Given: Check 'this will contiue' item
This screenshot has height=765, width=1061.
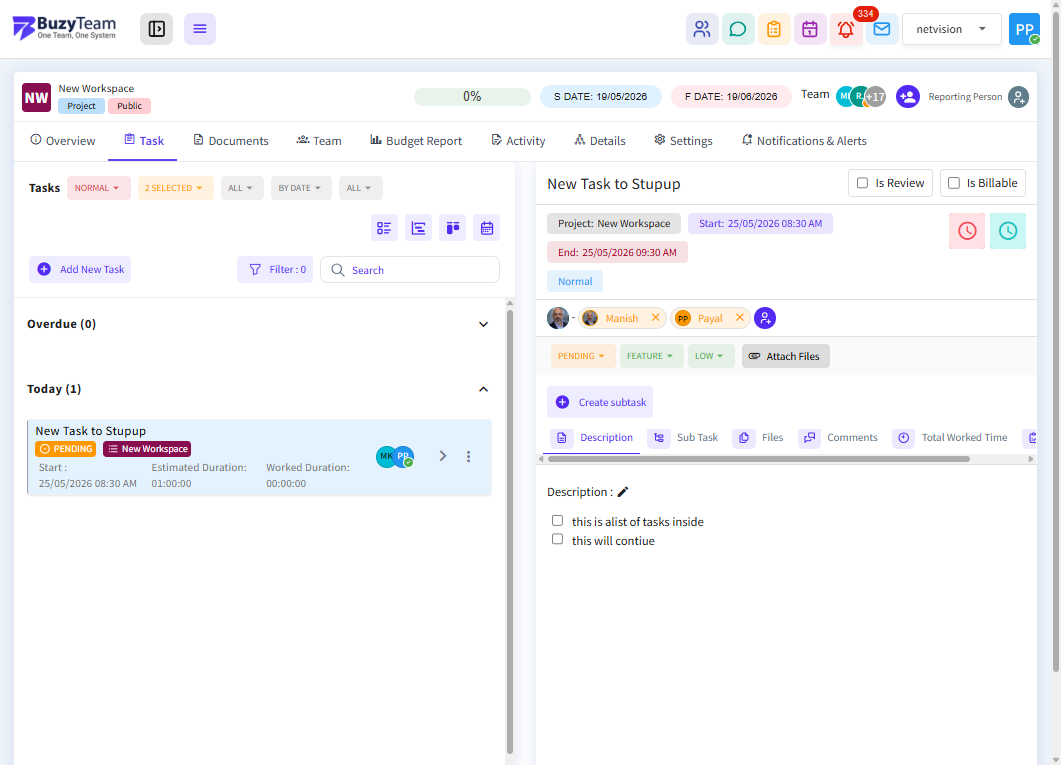Looking at the screenshot, I should pos(557,539).
